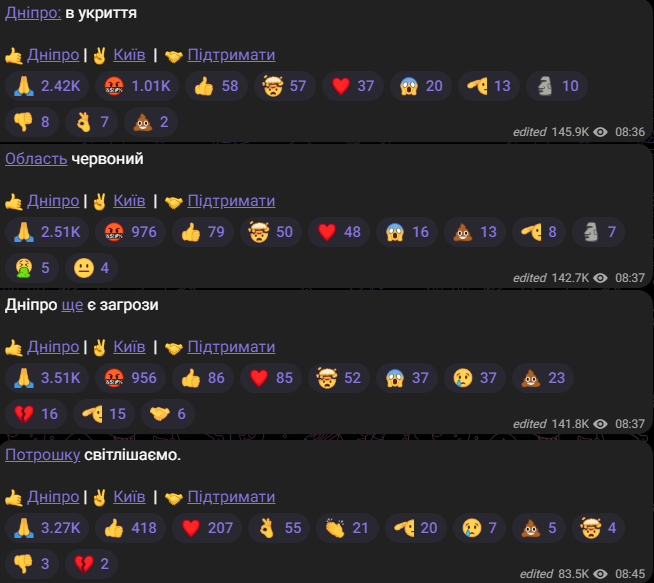Click the 'ще' link in third message
The width and height of the screenshot is (654, 583).
pos(72,305)
